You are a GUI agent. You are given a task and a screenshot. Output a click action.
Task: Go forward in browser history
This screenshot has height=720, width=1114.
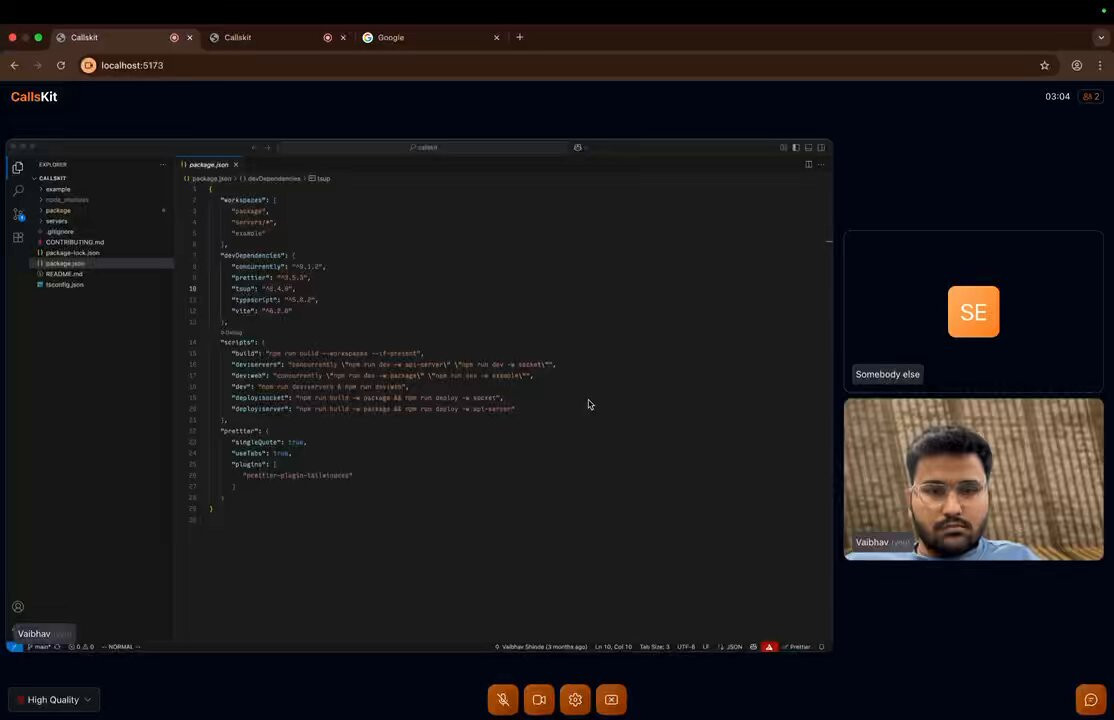(x=38, y=65)
